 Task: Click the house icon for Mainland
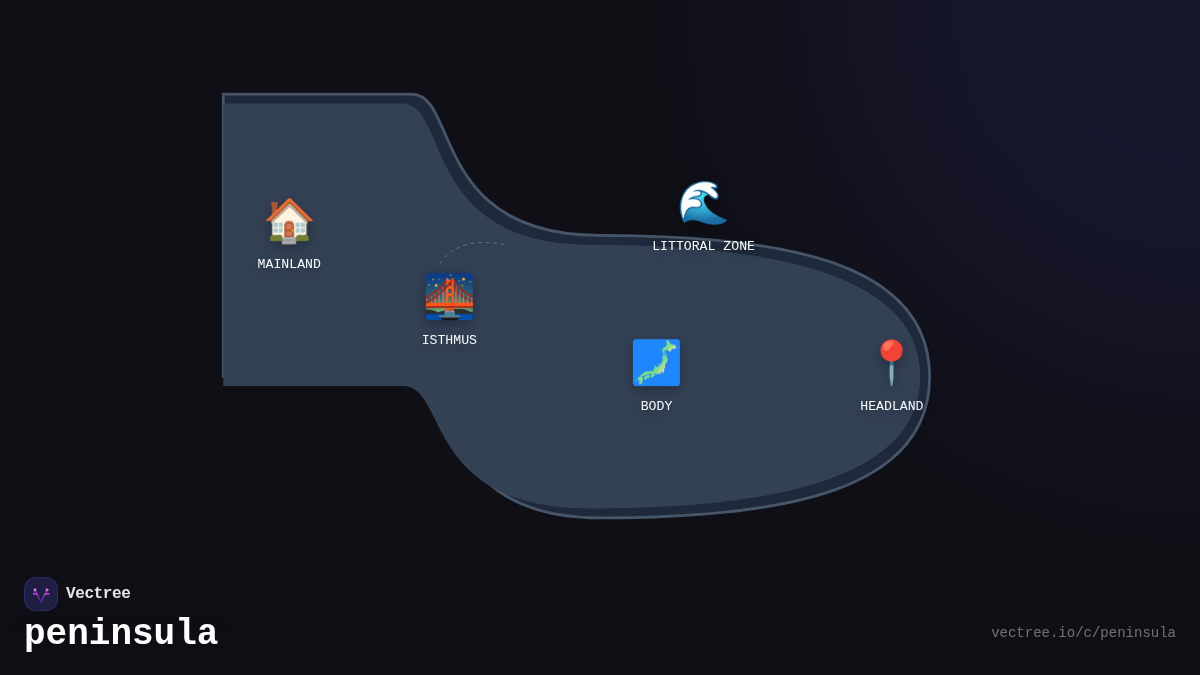289,221
